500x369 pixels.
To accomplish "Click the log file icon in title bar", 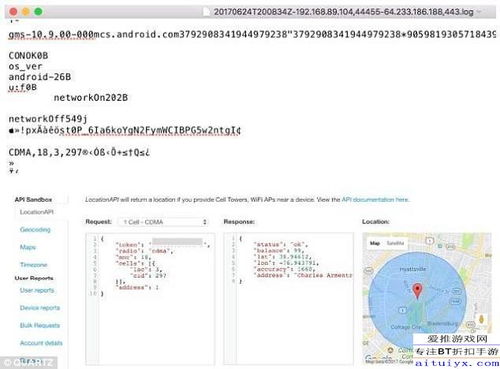I will click(x=207, y=12).
